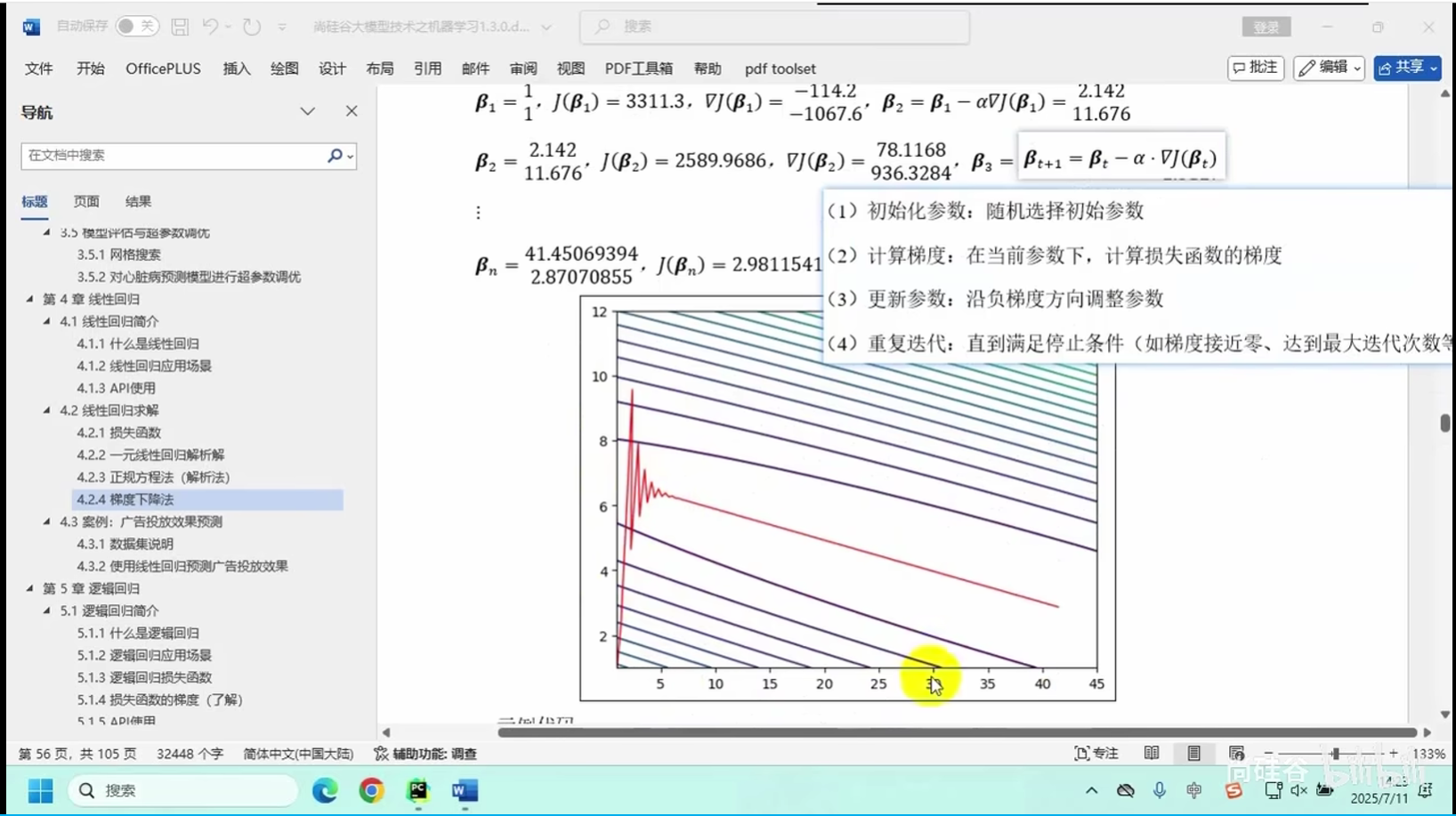Click the 133% zoom level

[1428, 754]
